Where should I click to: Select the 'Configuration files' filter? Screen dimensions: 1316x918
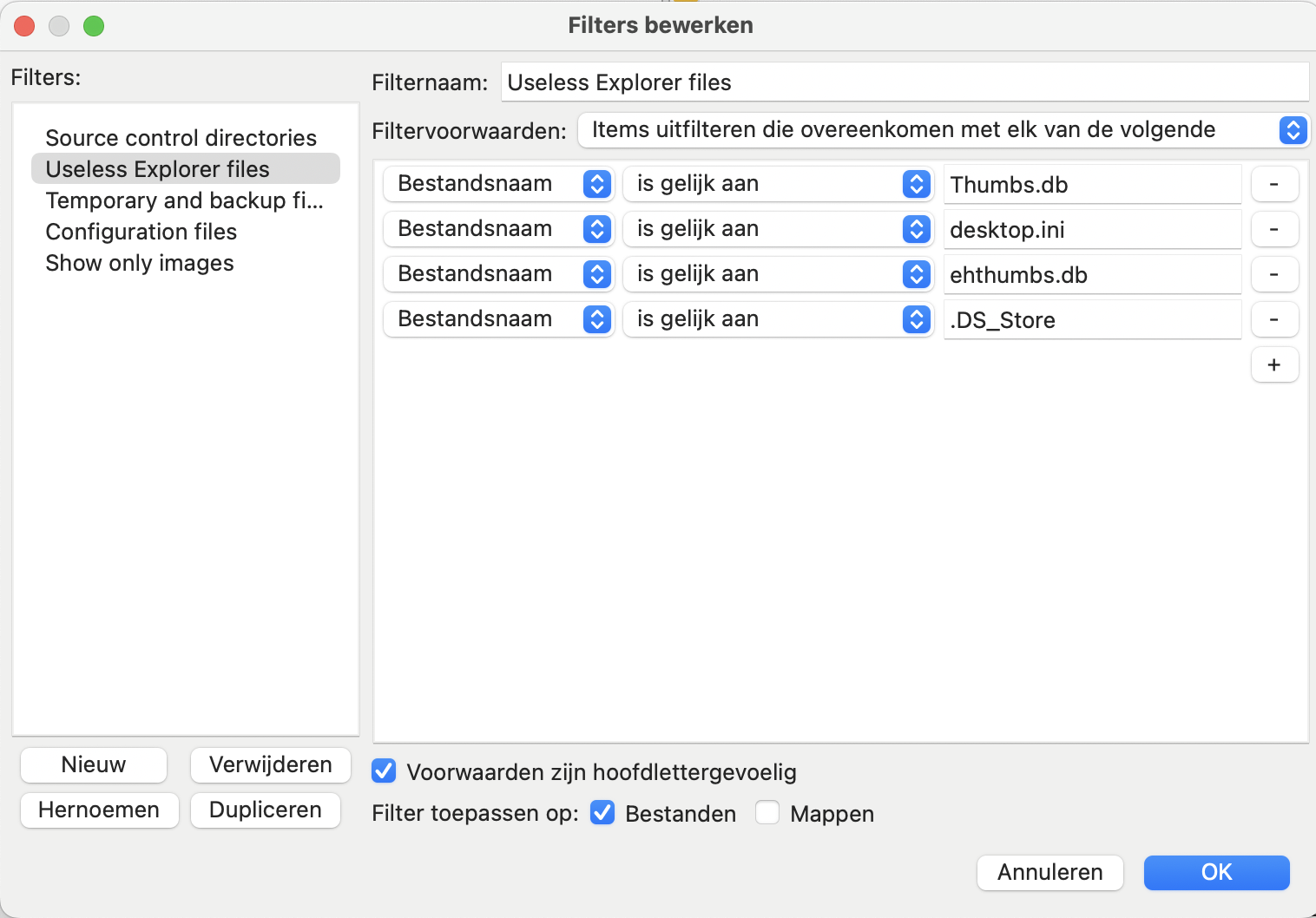tap(141, 232)
